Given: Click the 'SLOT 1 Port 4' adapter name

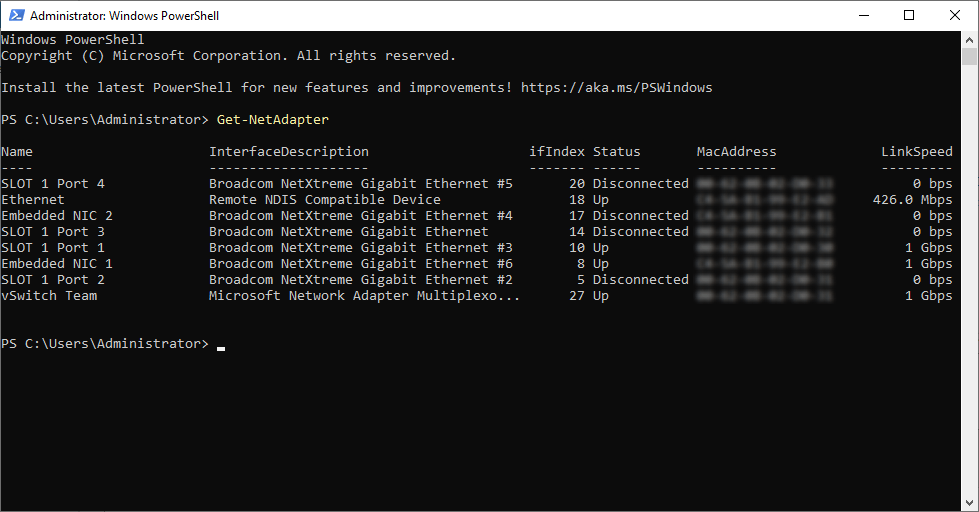Looking at the screenshot, I should (x=53, y=184).
